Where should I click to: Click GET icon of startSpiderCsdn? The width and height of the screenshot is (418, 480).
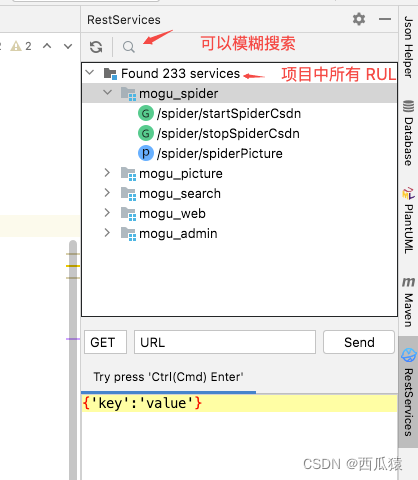[146, 113]
